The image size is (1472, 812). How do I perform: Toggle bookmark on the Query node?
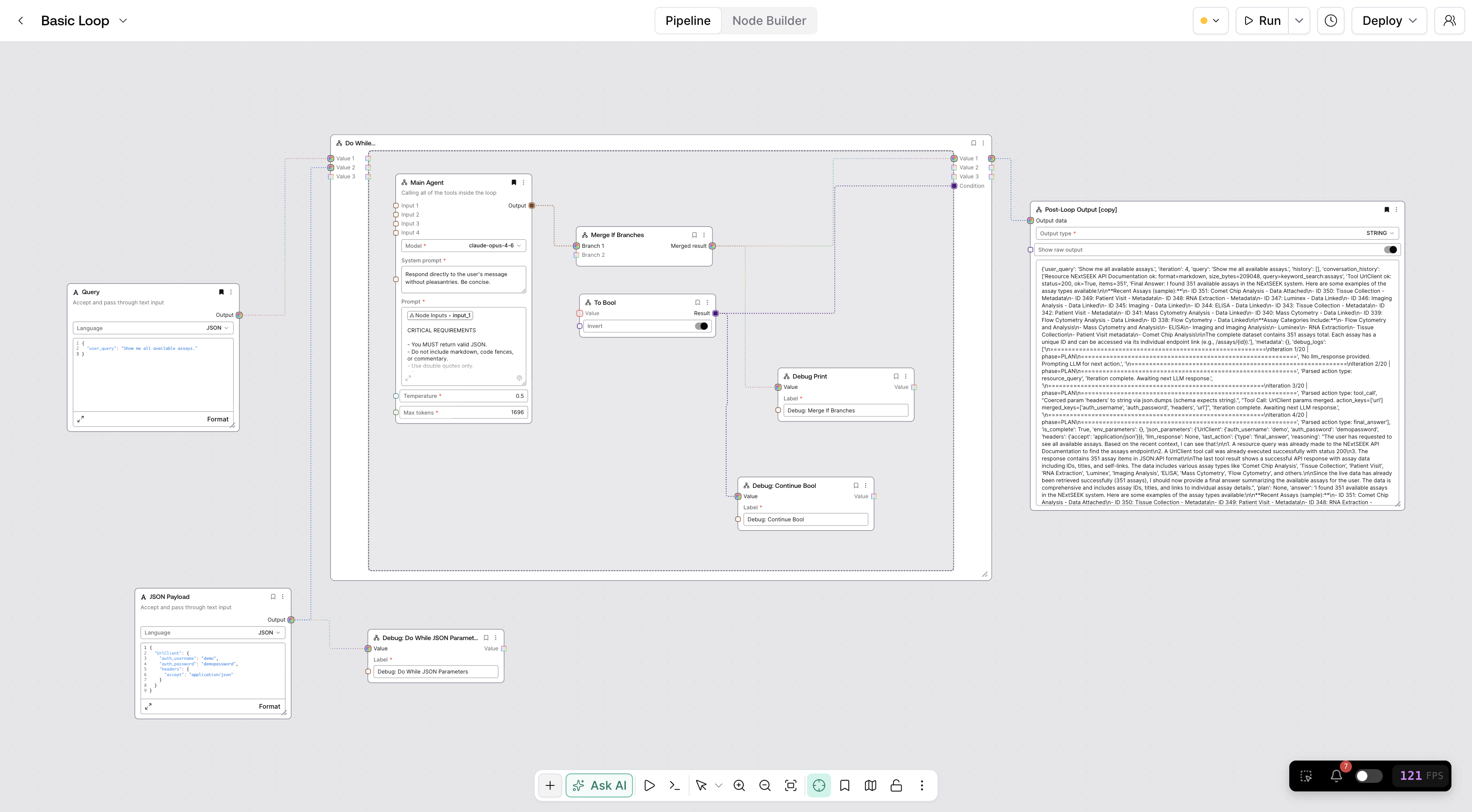click(221, 292)
